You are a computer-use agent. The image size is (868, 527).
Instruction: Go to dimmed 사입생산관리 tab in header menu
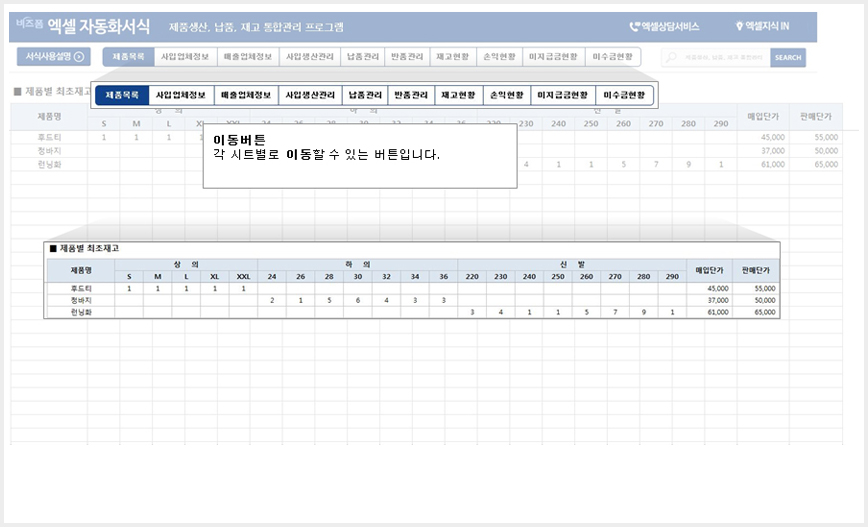point(310,56)
